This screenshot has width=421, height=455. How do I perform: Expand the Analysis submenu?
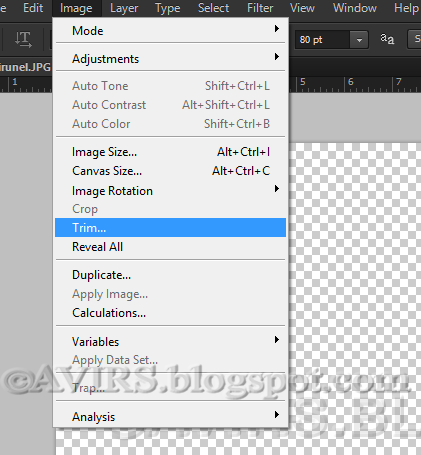coord(170,417)
